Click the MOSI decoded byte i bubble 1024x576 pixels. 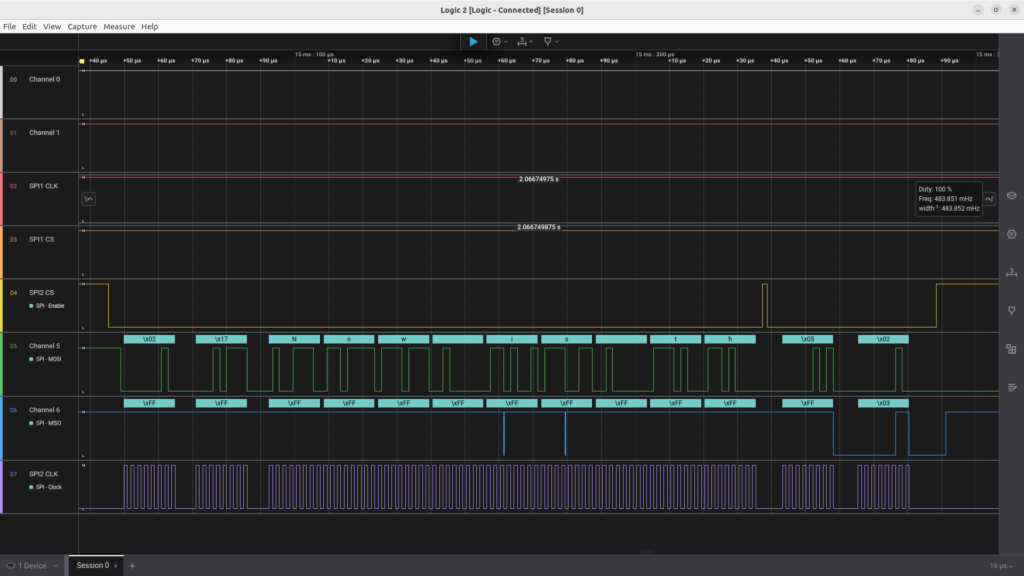pos(512,339)
